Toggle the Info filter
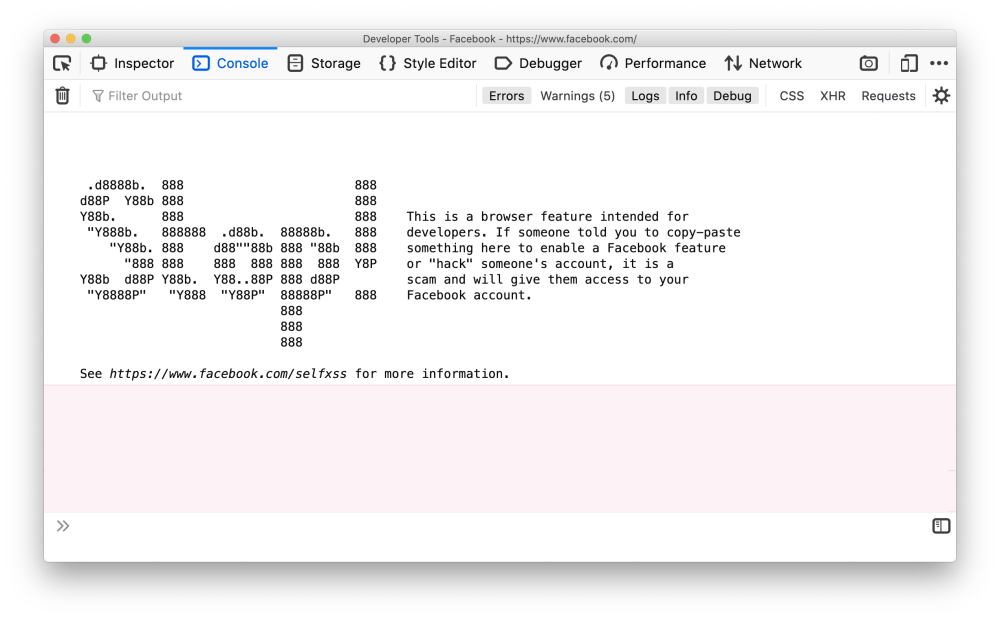The width and height of the screenshot is (1000, 620). coord(686,96)
